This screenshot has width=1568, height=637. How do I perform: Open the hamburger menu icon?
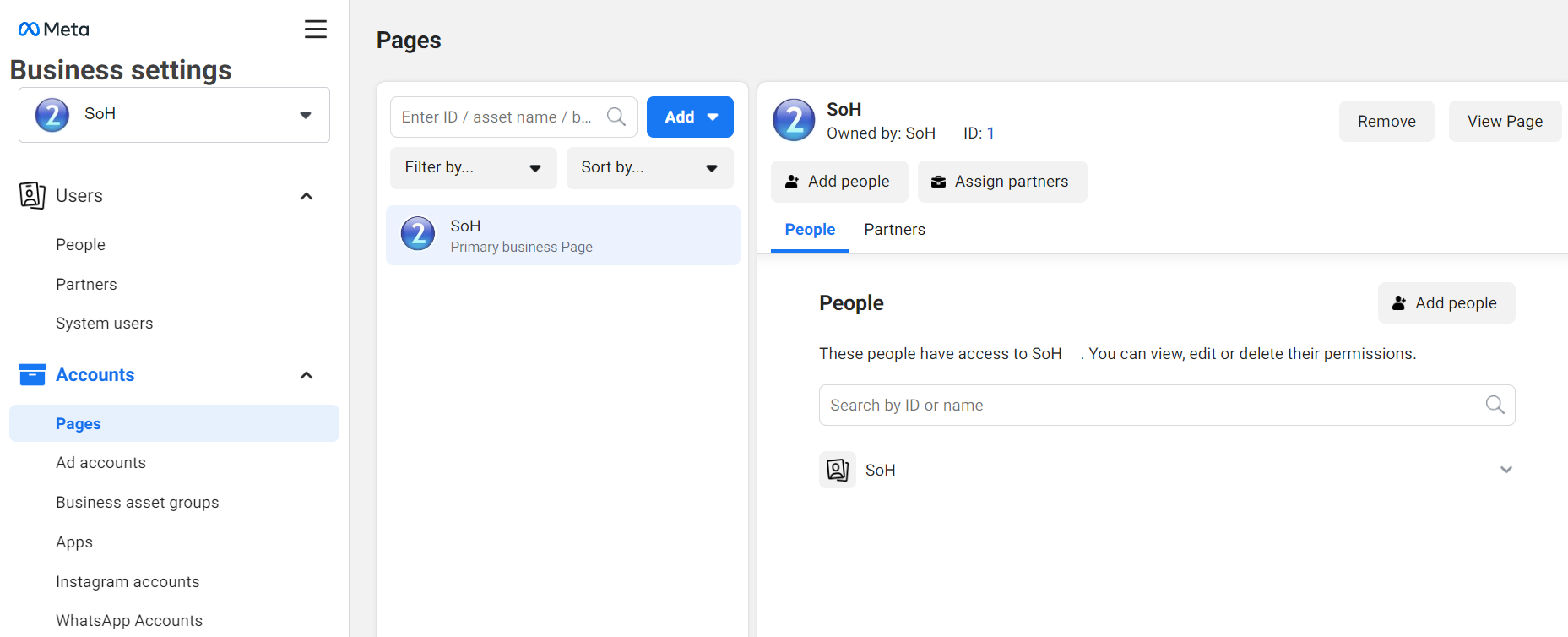(x=316, y=30)
